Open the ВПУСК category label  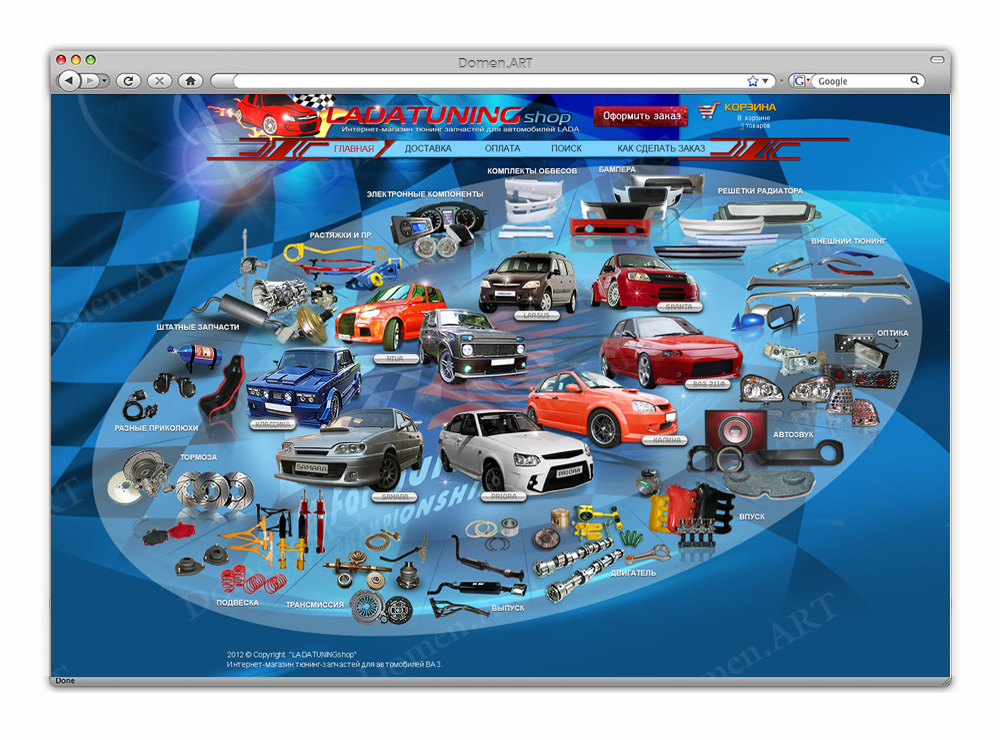point(752,517)
